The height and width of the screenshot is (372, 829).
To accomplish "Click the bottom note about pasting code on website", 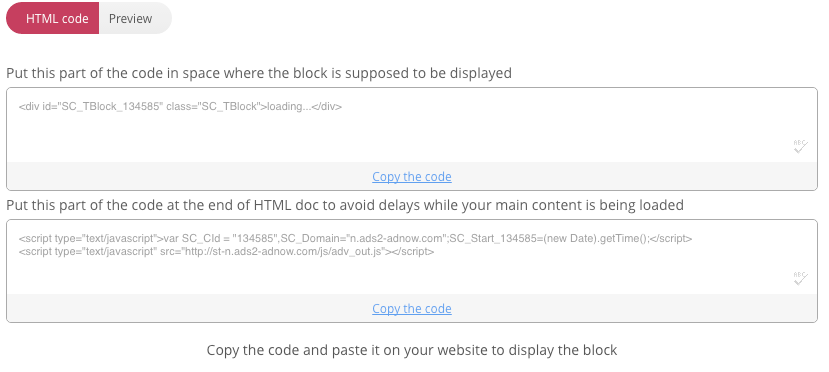I will [412, 350].
